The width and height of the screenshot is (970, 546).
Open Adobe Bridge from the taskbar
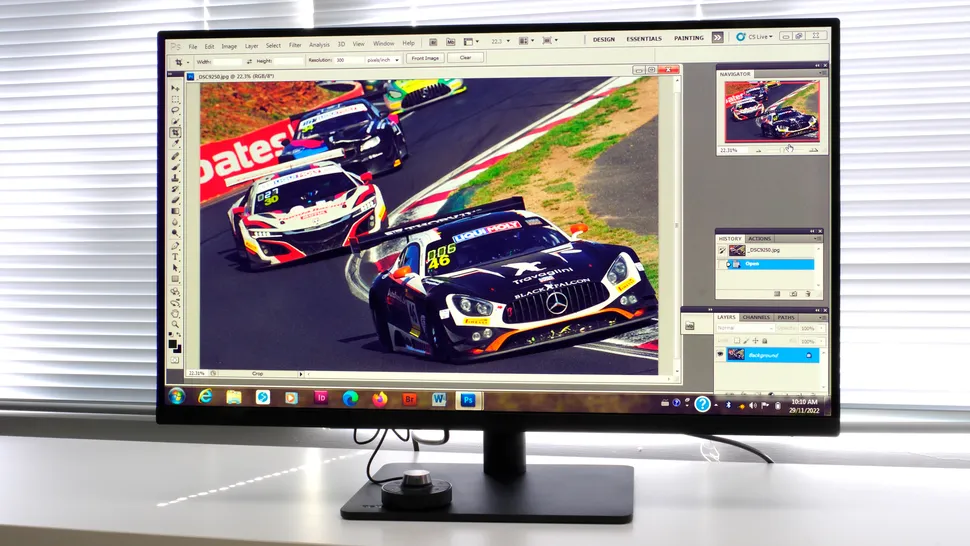tap(409, 398)
